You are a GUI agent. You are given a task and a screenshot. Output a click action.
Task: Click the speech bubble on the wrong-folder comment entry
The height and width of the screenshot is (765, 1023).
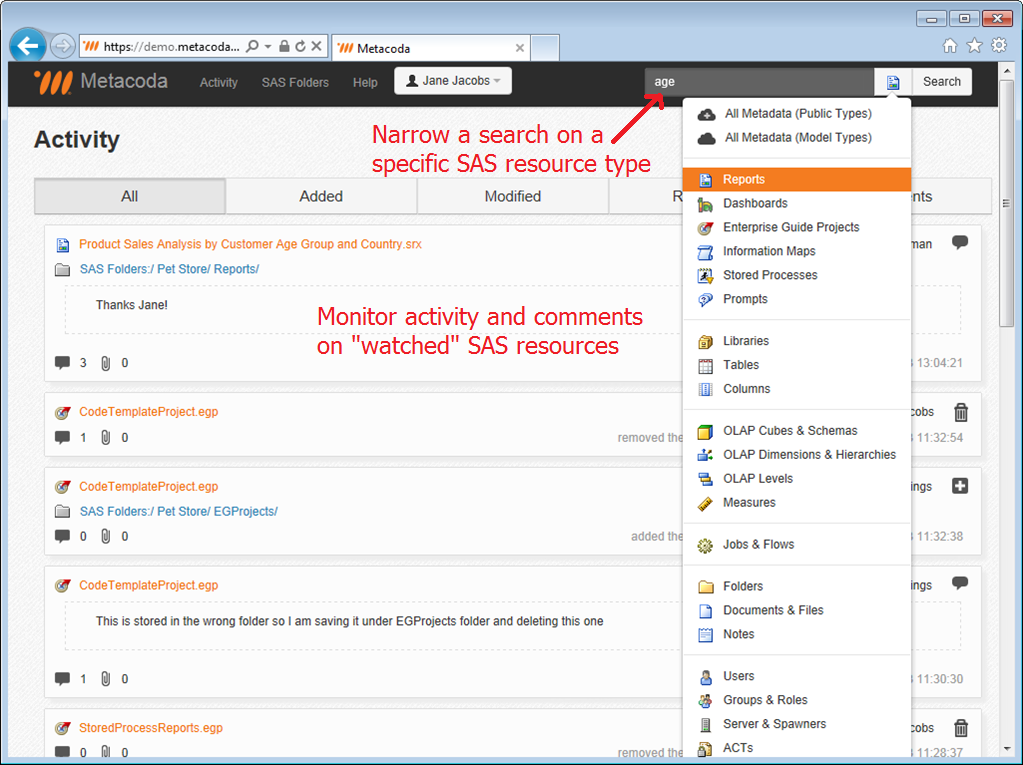[960, 582]
